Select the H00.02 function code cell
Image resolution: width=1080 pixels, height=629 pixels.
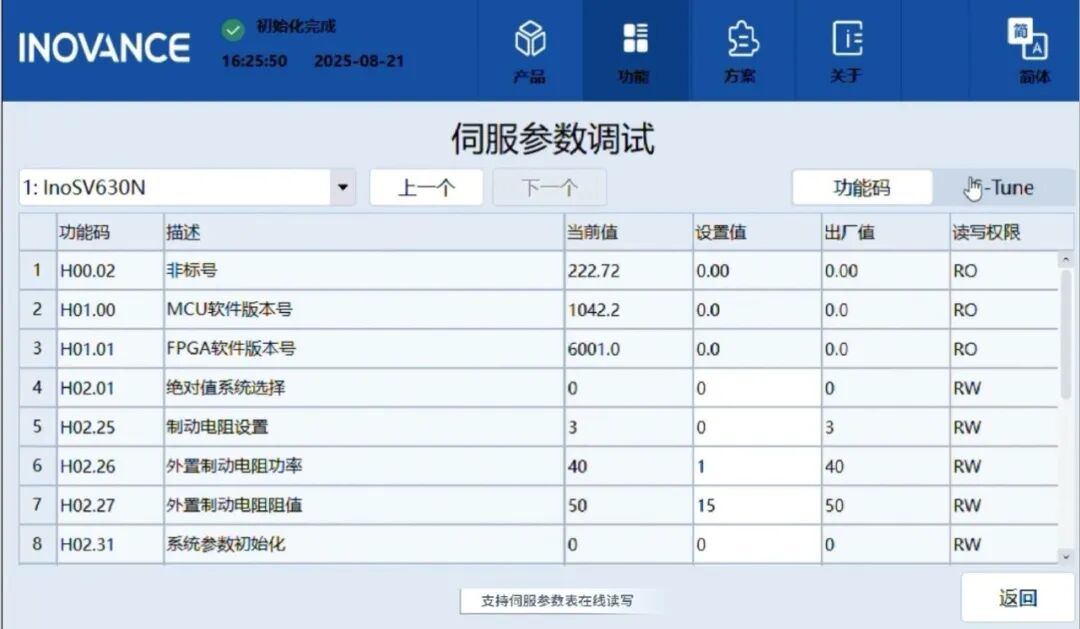pos(110,271)
